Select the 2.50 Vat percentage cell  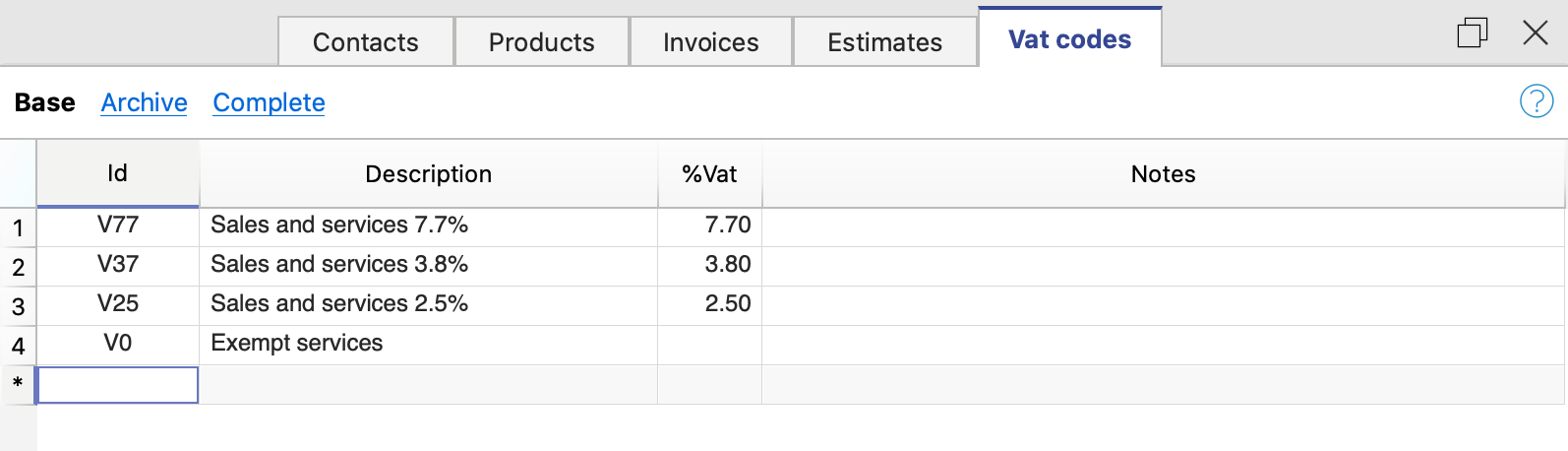(x=709, y=304)
